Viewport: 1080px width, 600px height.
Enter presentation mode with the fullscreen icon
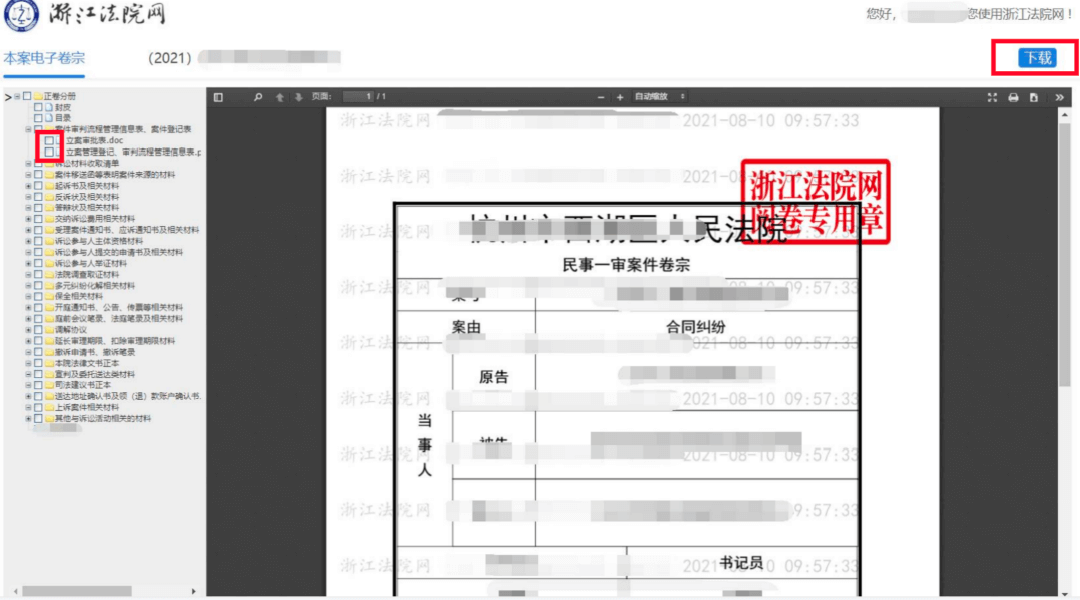coord(993,97)
